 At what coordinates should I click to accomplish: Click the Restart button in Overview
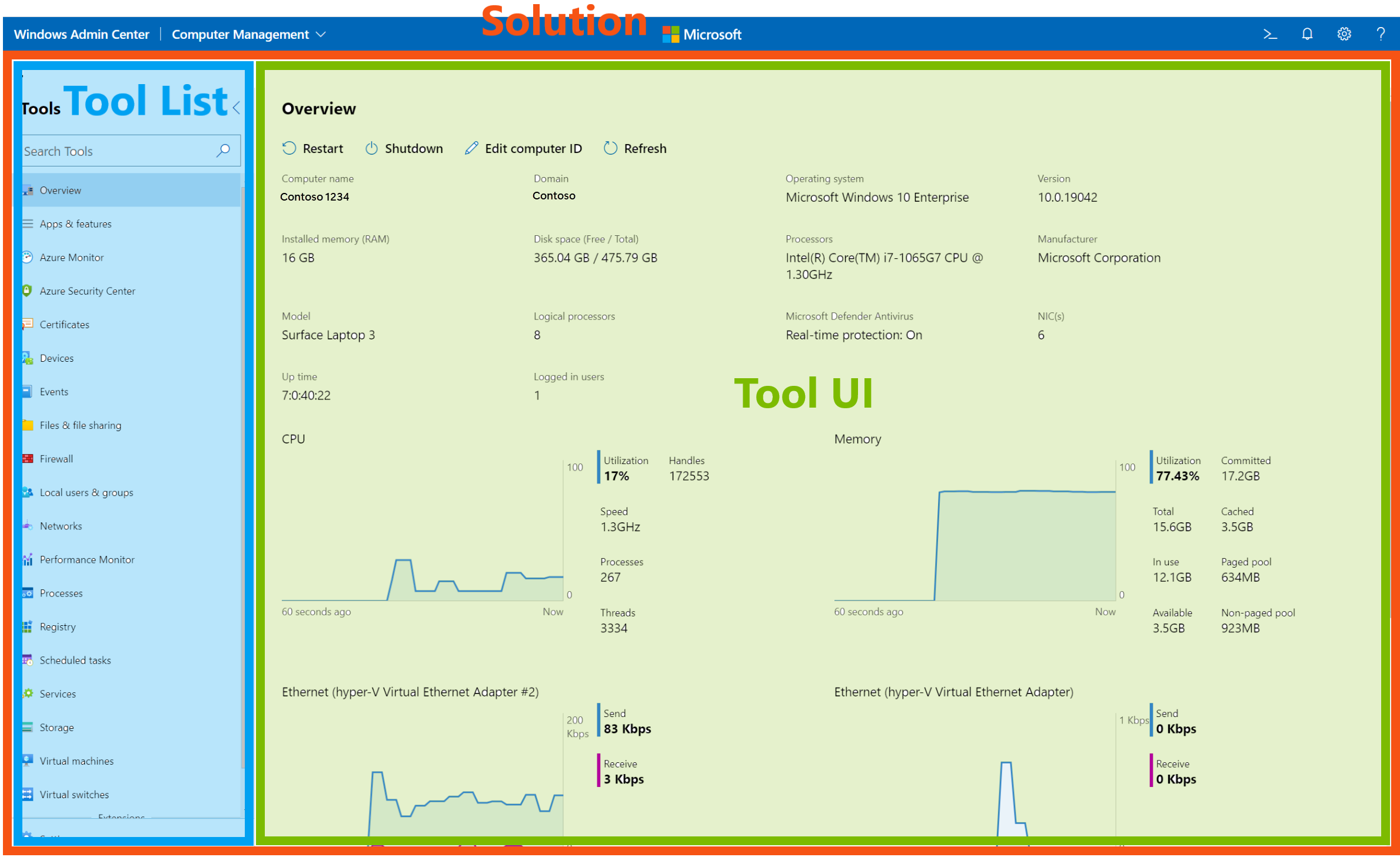tap(314, 149)
